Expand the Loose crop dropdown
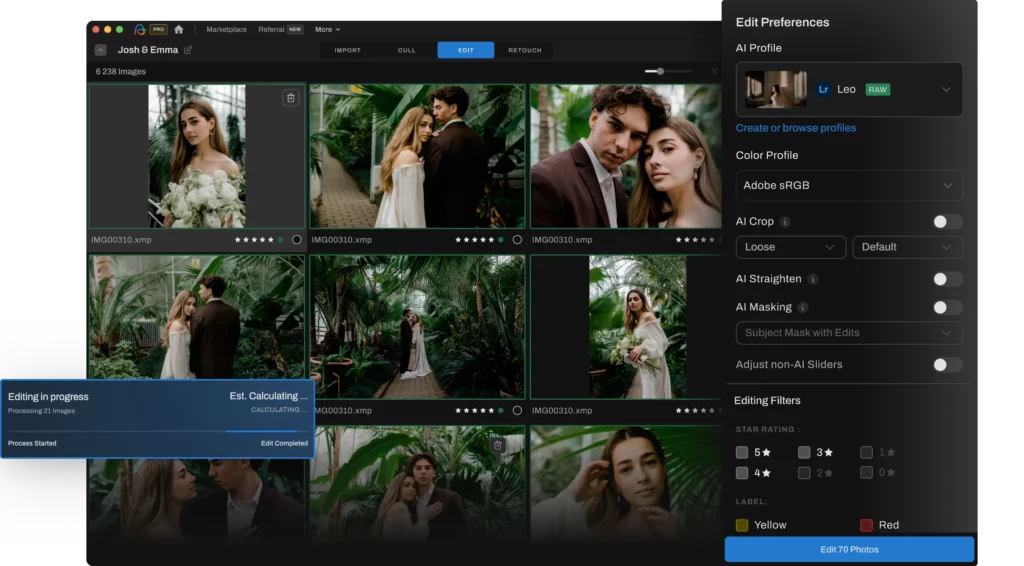Screen dimensions: 1024x566 pos(790,247)
